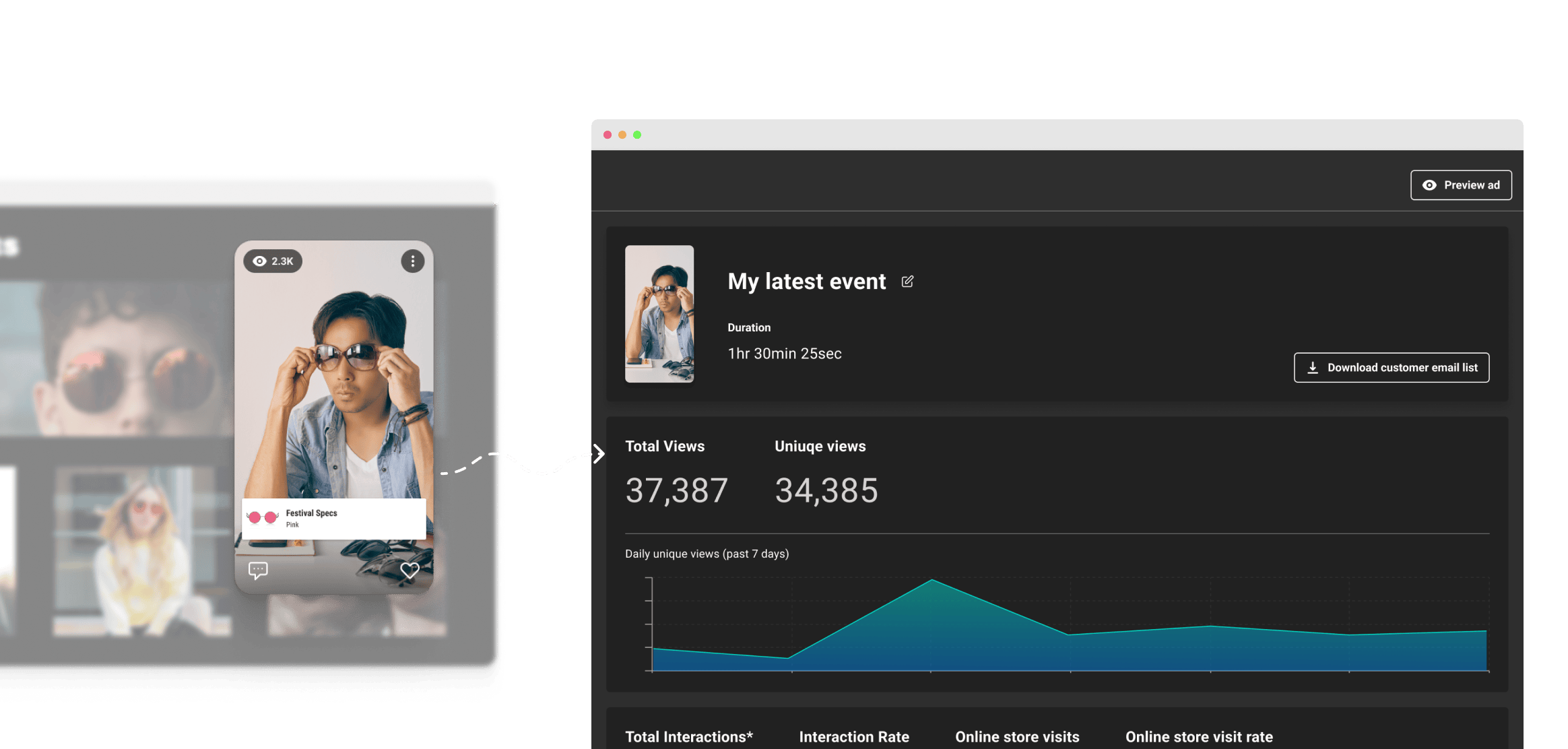Click the right chevron arrow next to dashboard

click(x=599, y=454)
